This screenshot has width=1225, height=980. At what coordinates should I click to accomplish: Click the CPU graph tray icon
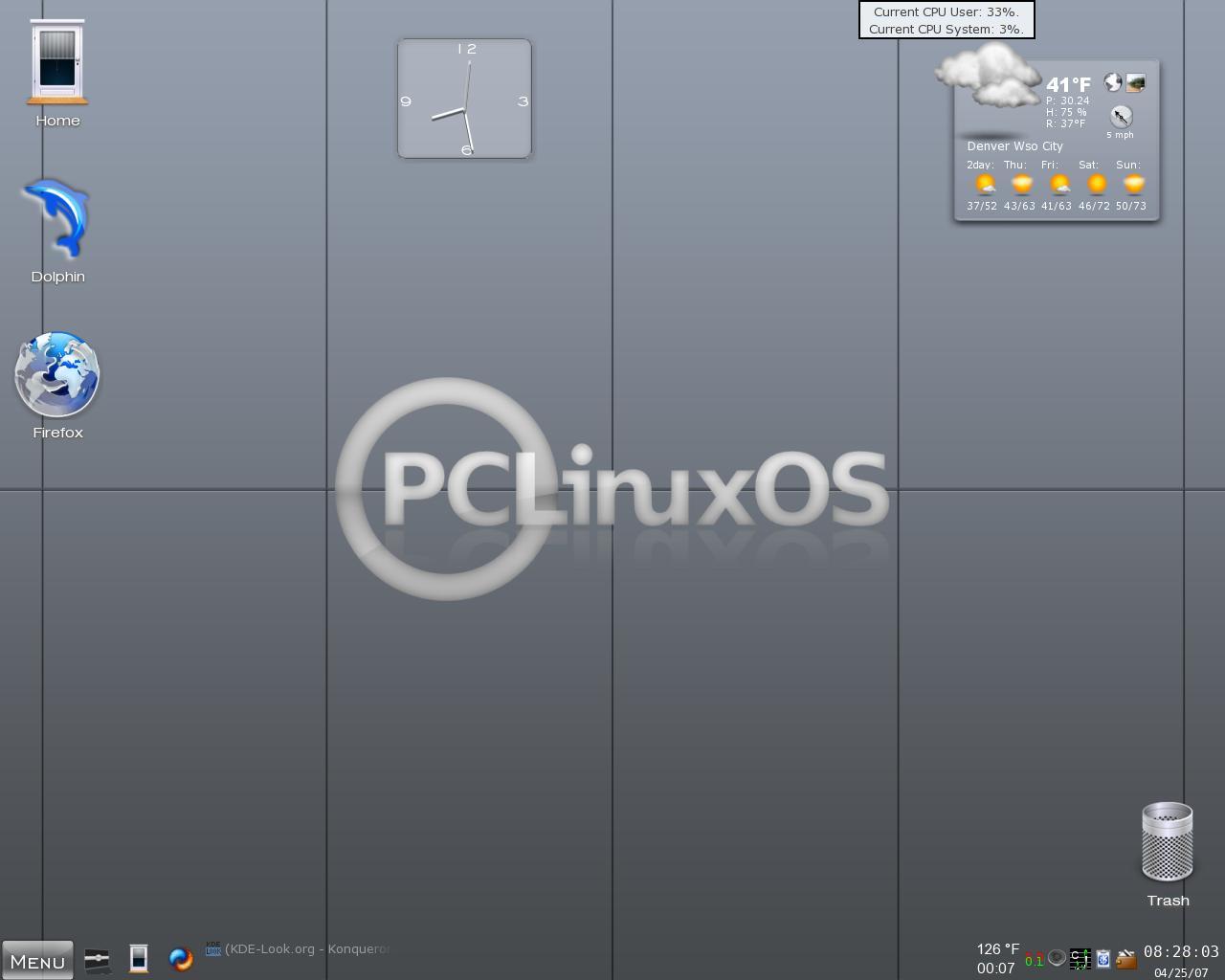pyautogui.click(x=1080, y=958)
